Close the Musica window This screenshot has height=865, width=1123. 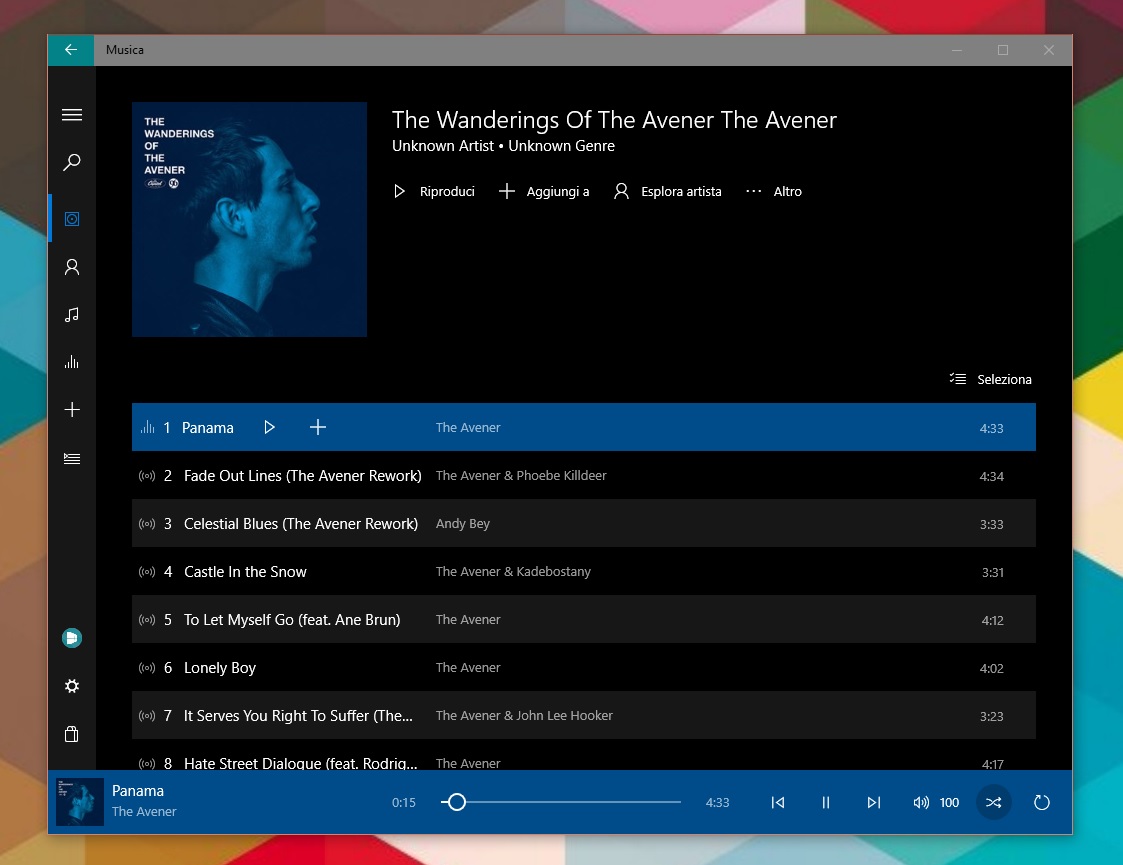1049,50
